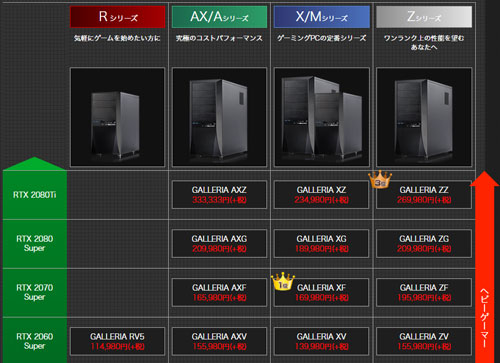
Task: Click the Z series tower image
Action: 424,117
